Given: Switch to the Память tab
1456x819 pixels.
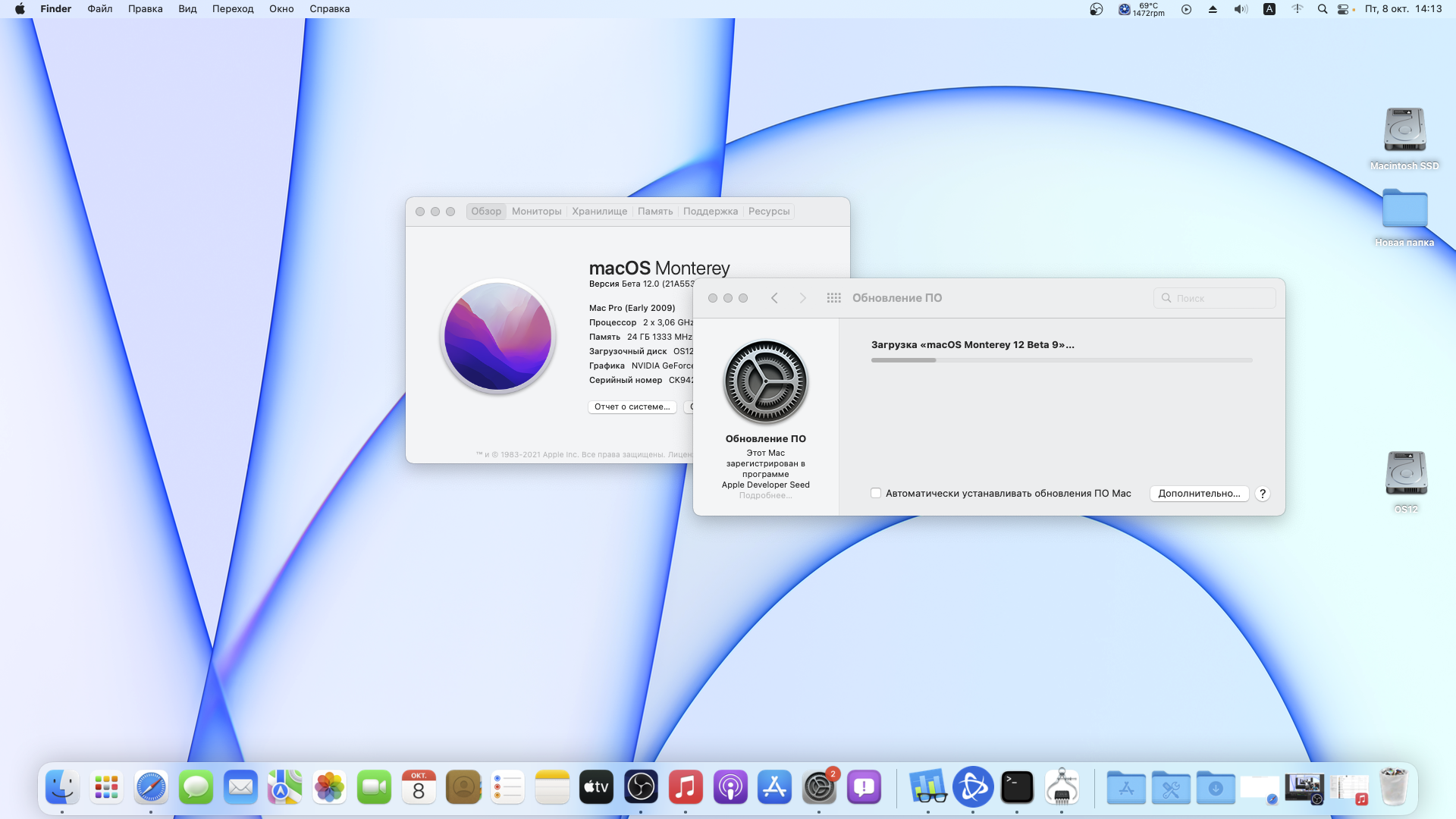Looking at the screenshot, I should click(655, 212).
